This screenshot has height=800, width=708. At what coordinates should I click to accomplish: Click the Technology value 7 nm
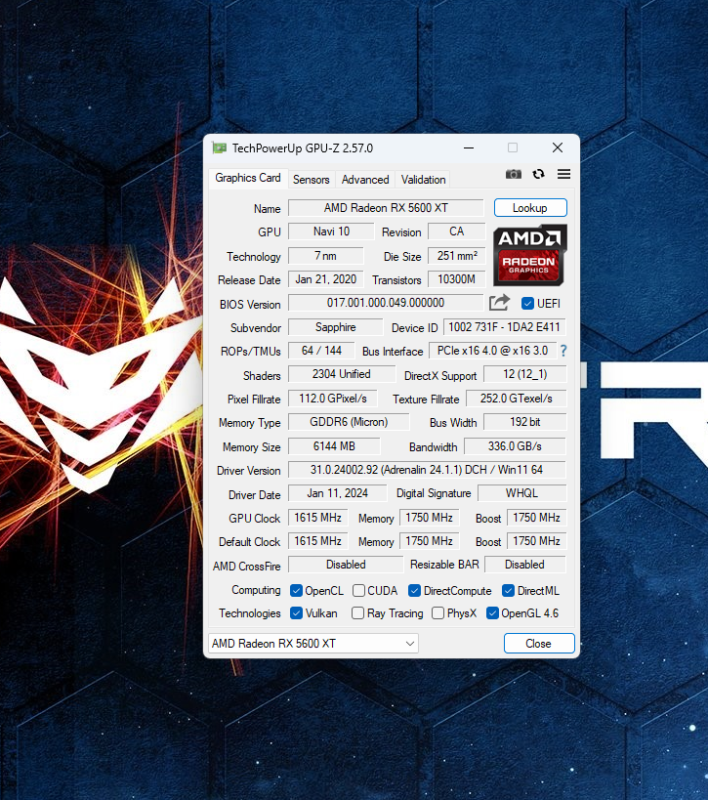[x=325, y=256]
